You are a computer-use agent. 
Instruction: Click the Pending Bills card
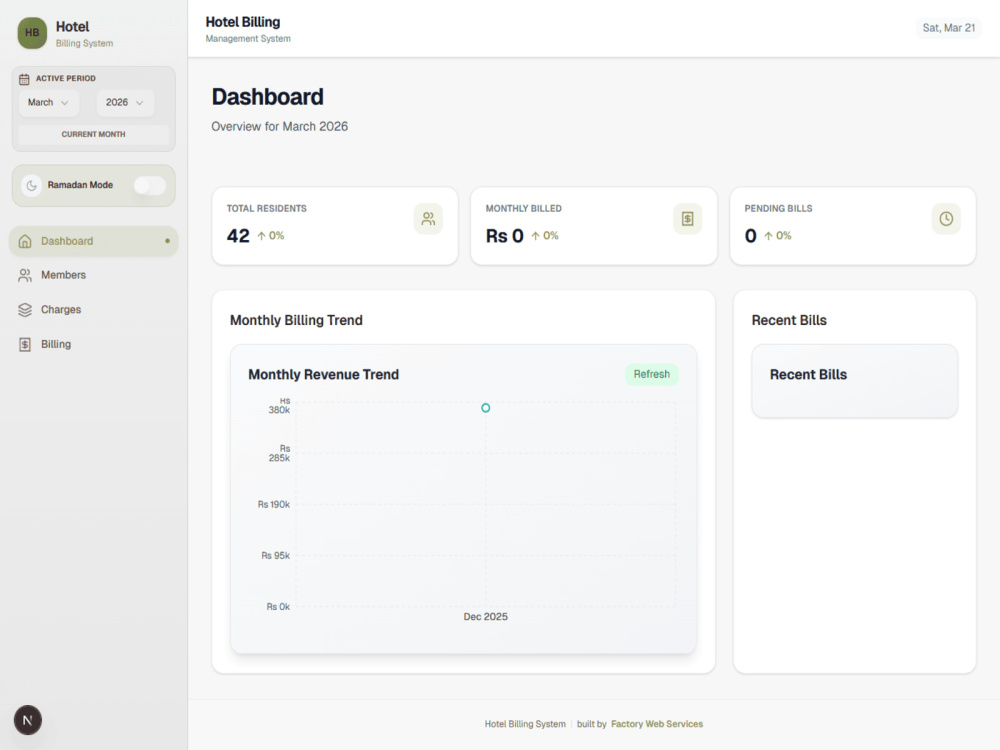(853, 226)
